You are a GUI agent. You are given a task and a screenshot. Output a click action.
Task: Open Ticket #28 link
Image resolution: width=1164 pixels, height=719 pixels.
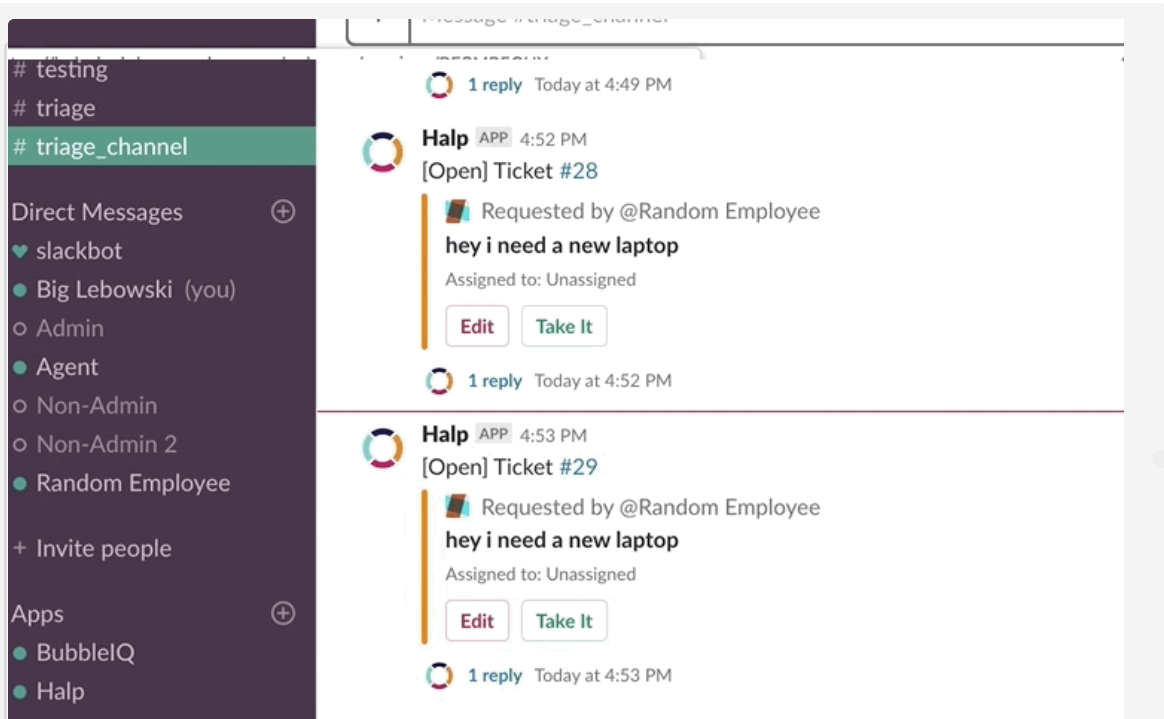[578, 171]
